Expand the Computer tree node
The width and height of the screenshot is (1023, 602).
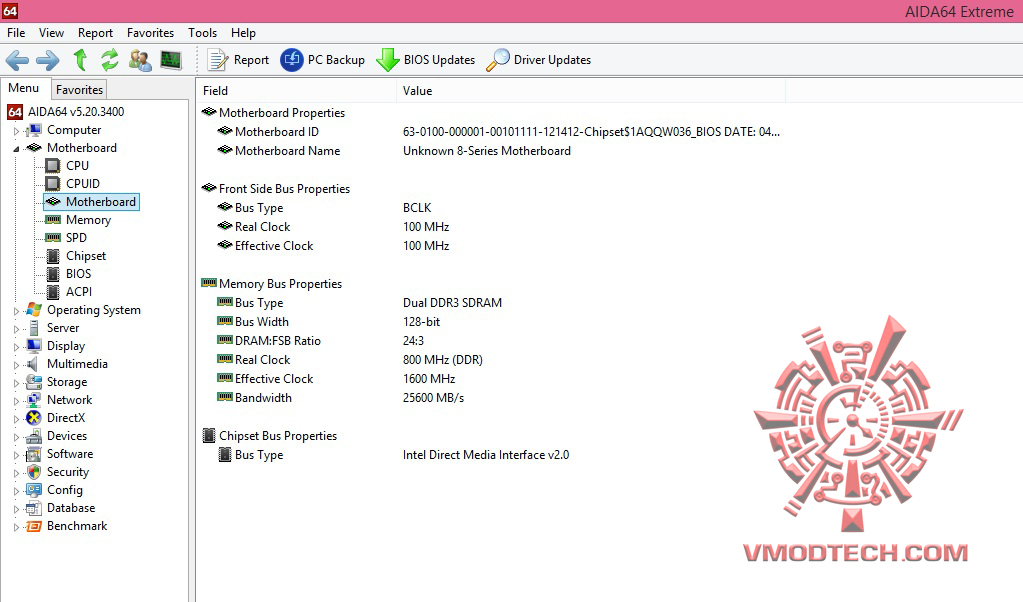tap(16, 130)
